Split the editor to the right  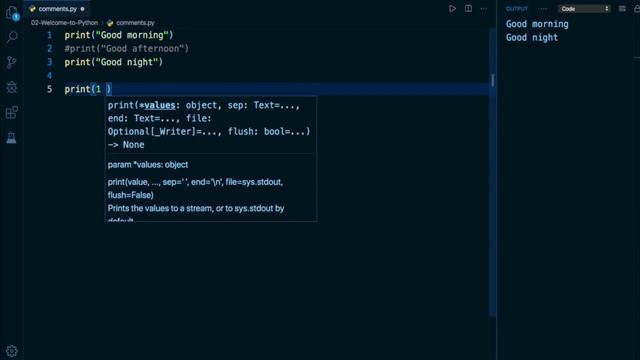[x=468, y=9]
